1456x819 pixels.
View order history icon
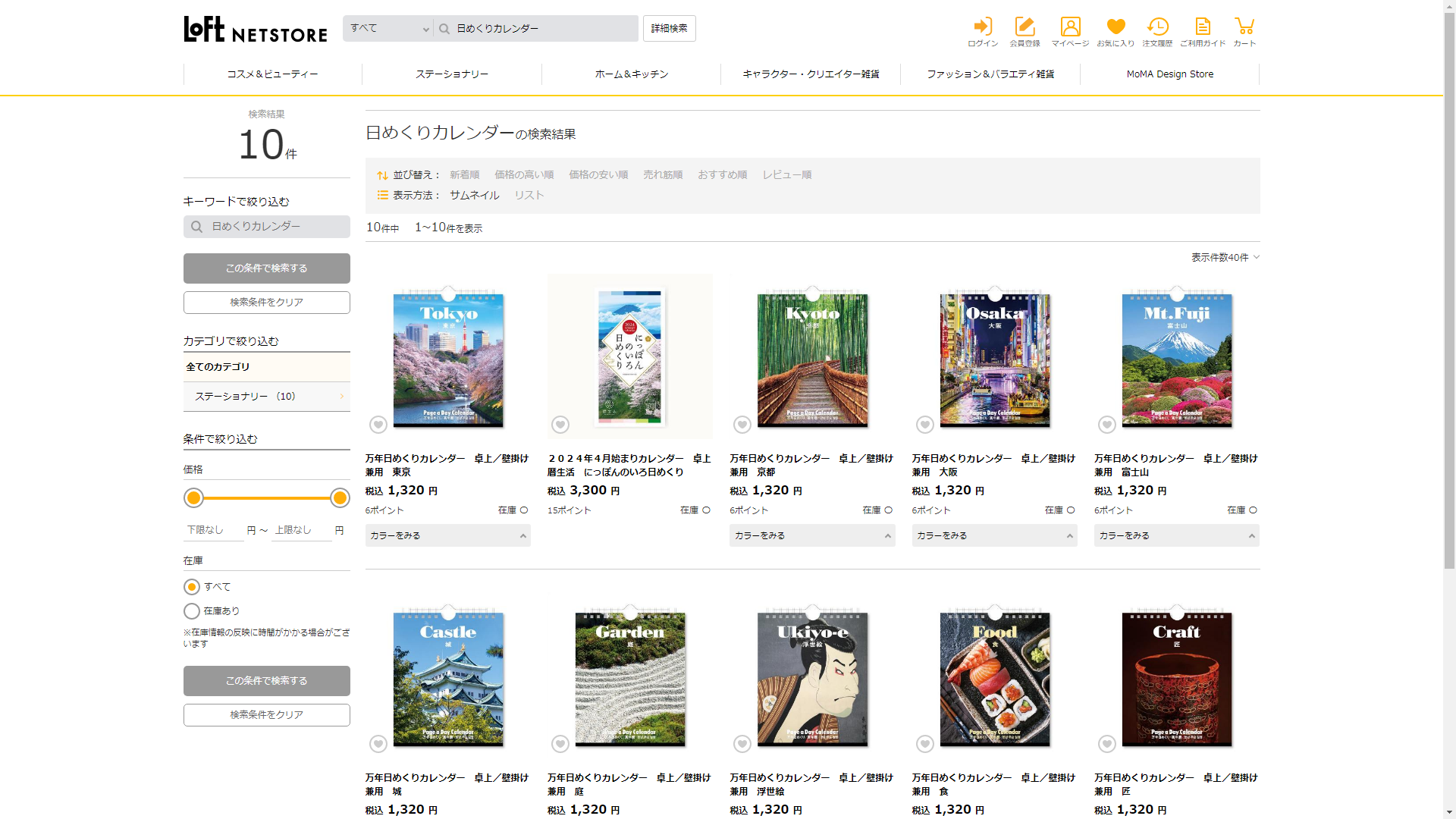click(x=1157, y=27)
